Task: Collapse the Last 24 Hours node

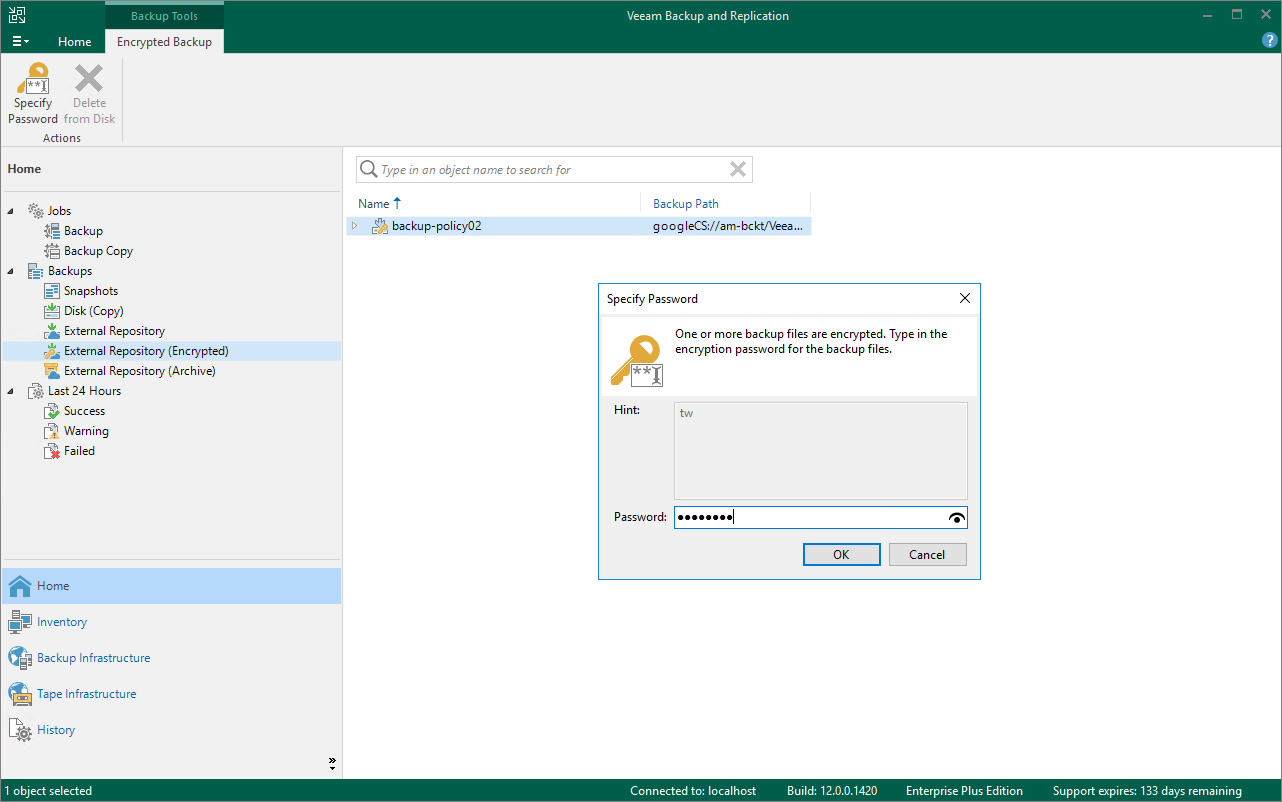Action: [x=12, y=391]
